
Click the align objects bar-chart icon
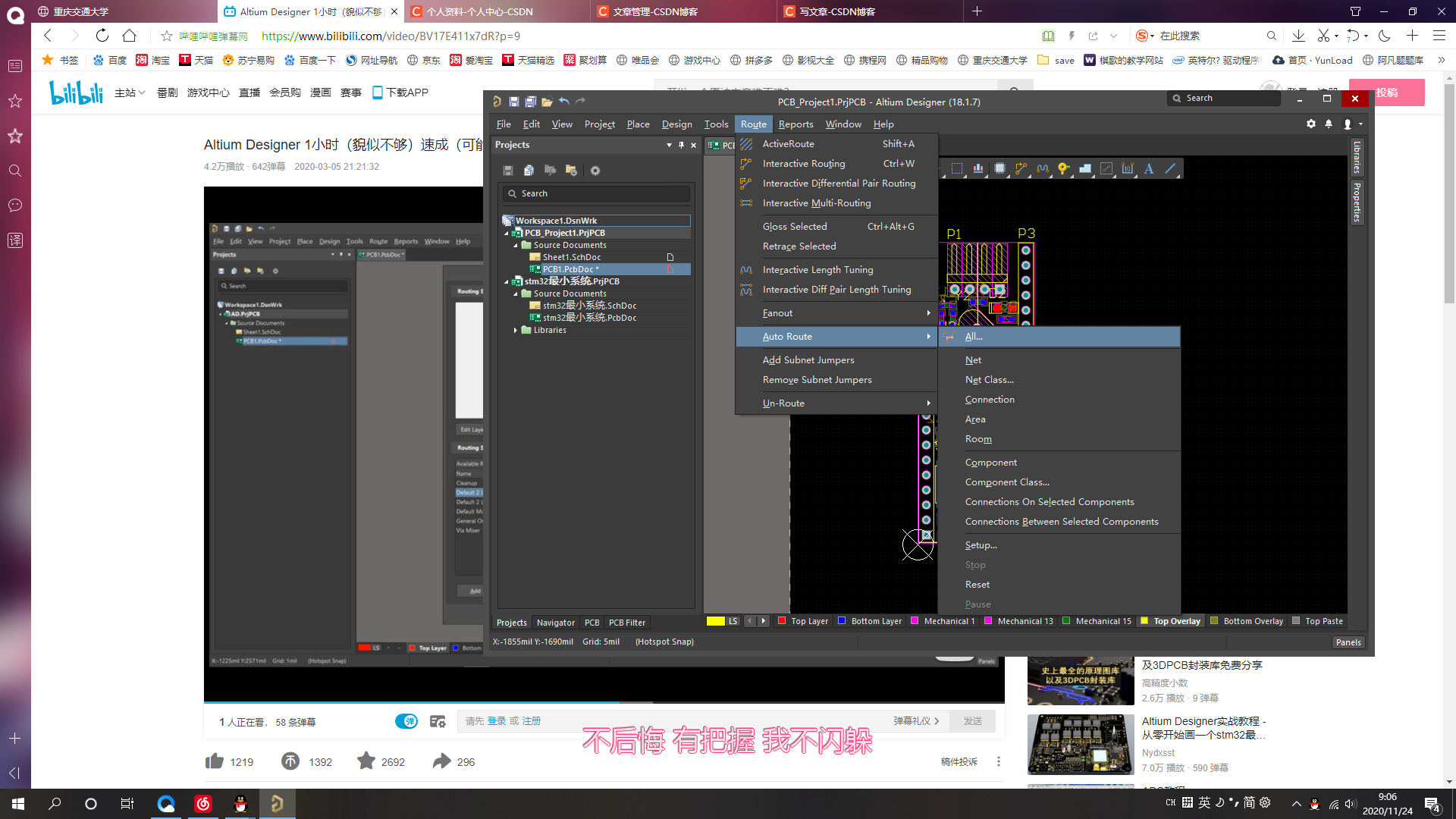pos(978,169)
